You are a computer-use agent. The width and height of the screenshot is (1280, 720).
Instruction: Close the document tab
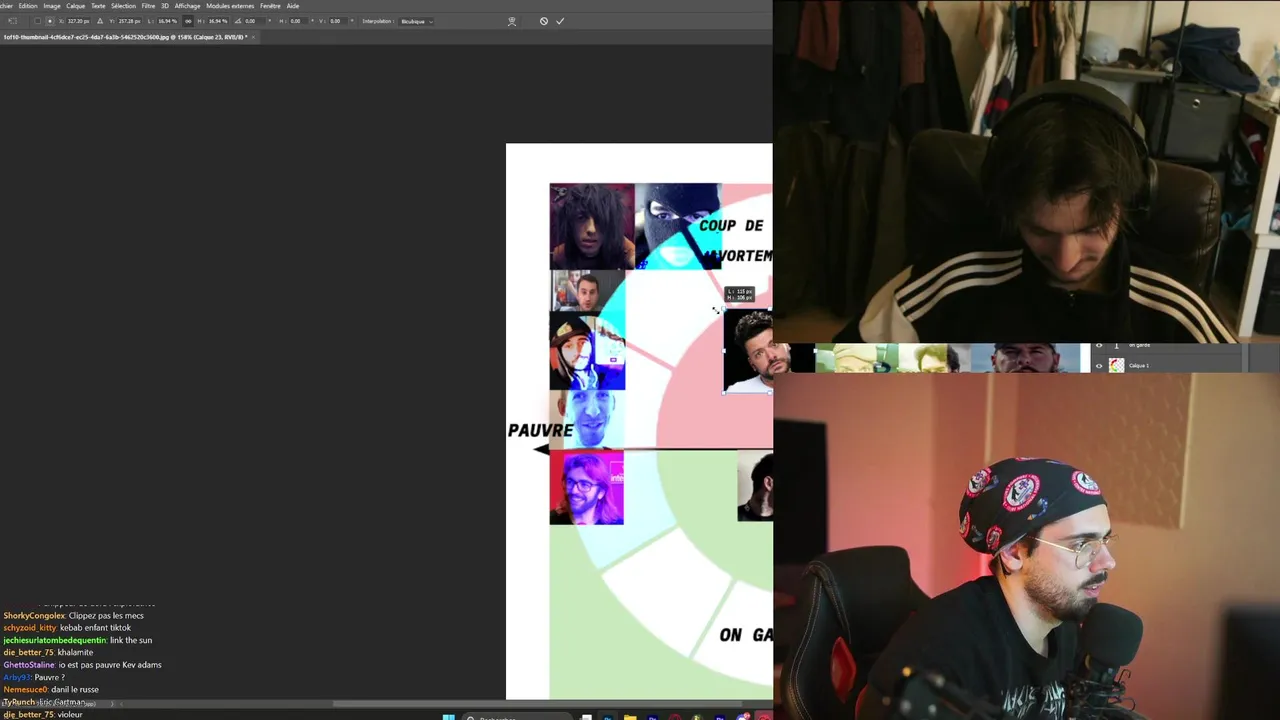point(254,37)
